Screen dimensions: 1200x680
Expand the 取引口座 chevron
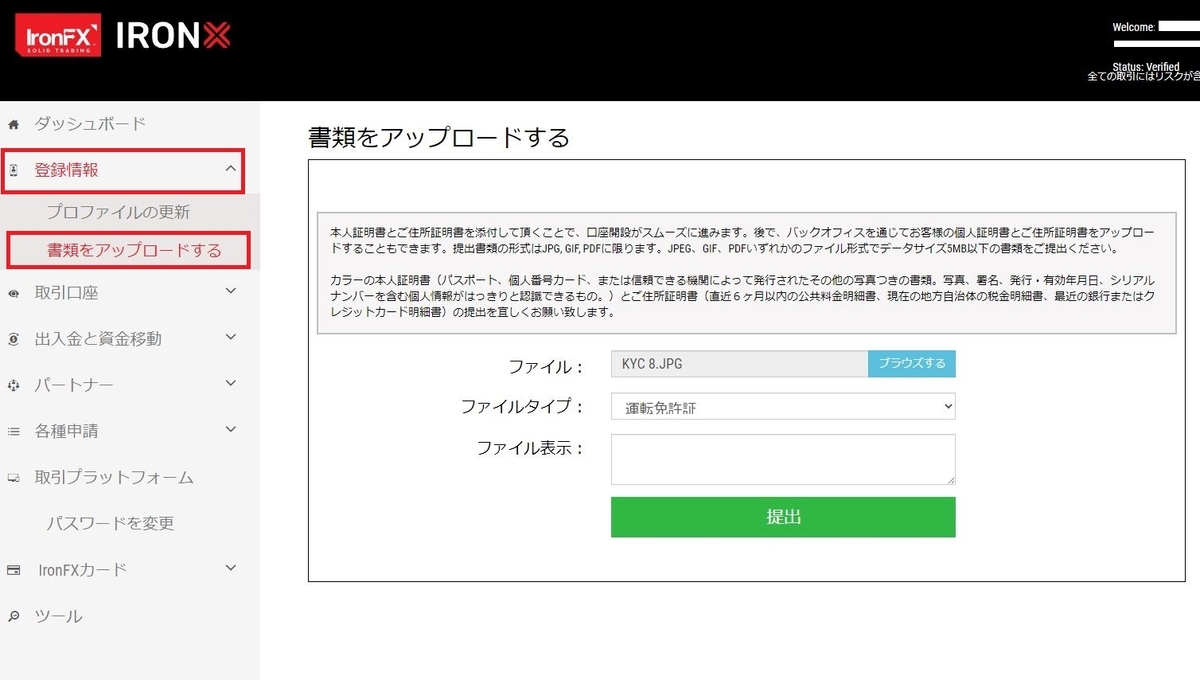coord(231,291)
